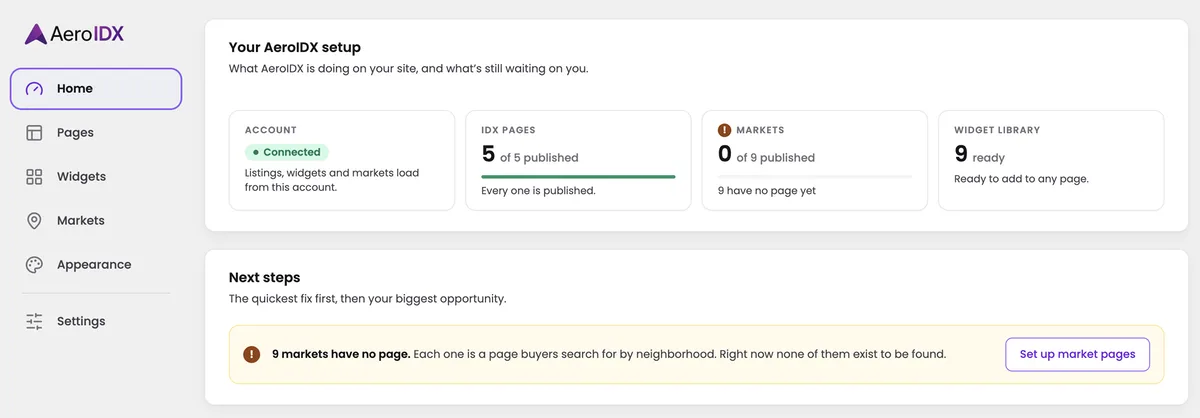Click the Markets empty progress bar

(x=815, y=177)
